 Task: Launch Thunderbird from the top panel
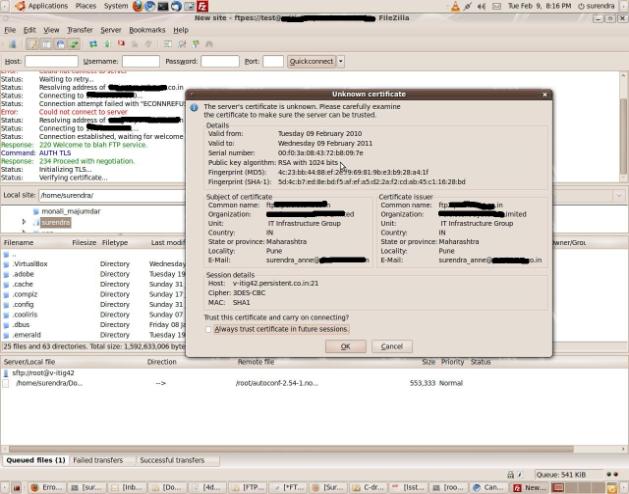click(x=176, y=6)
